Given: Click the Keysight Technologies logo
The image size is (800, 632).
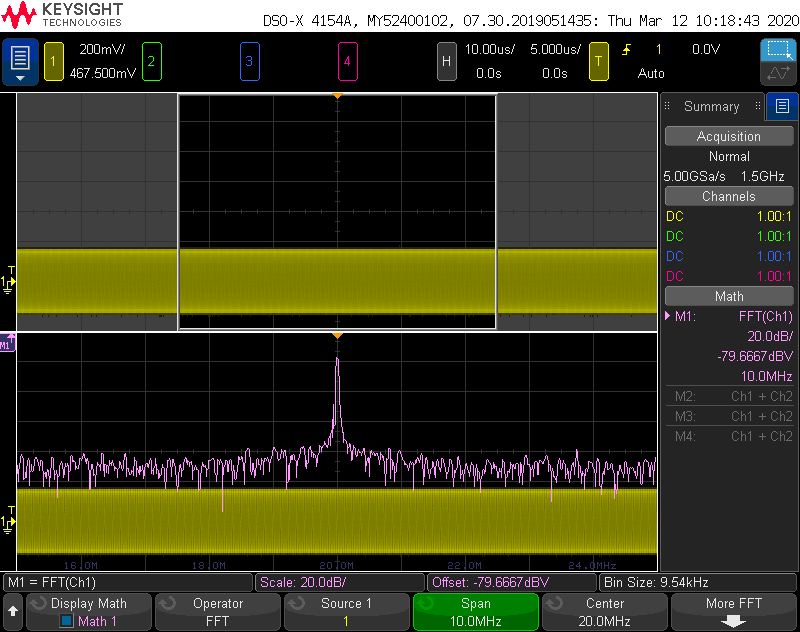Looking at the screenshot, I should (x=62, y=15).
